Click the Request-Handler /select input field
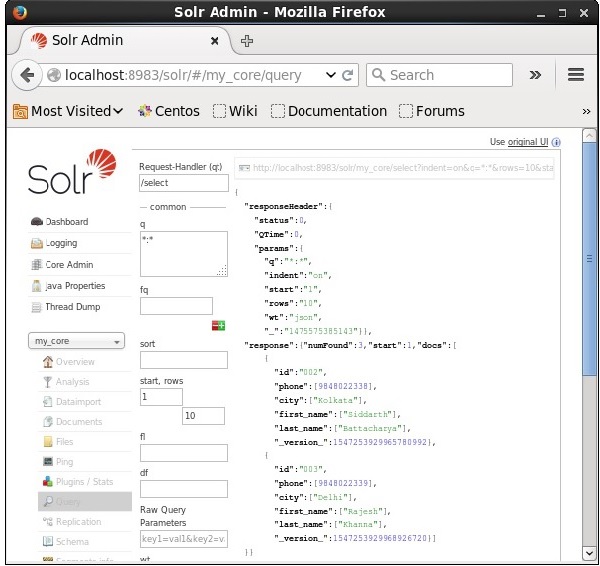This screenshot has width=600, height=566. pyautogui.click(x=183, y=183)
